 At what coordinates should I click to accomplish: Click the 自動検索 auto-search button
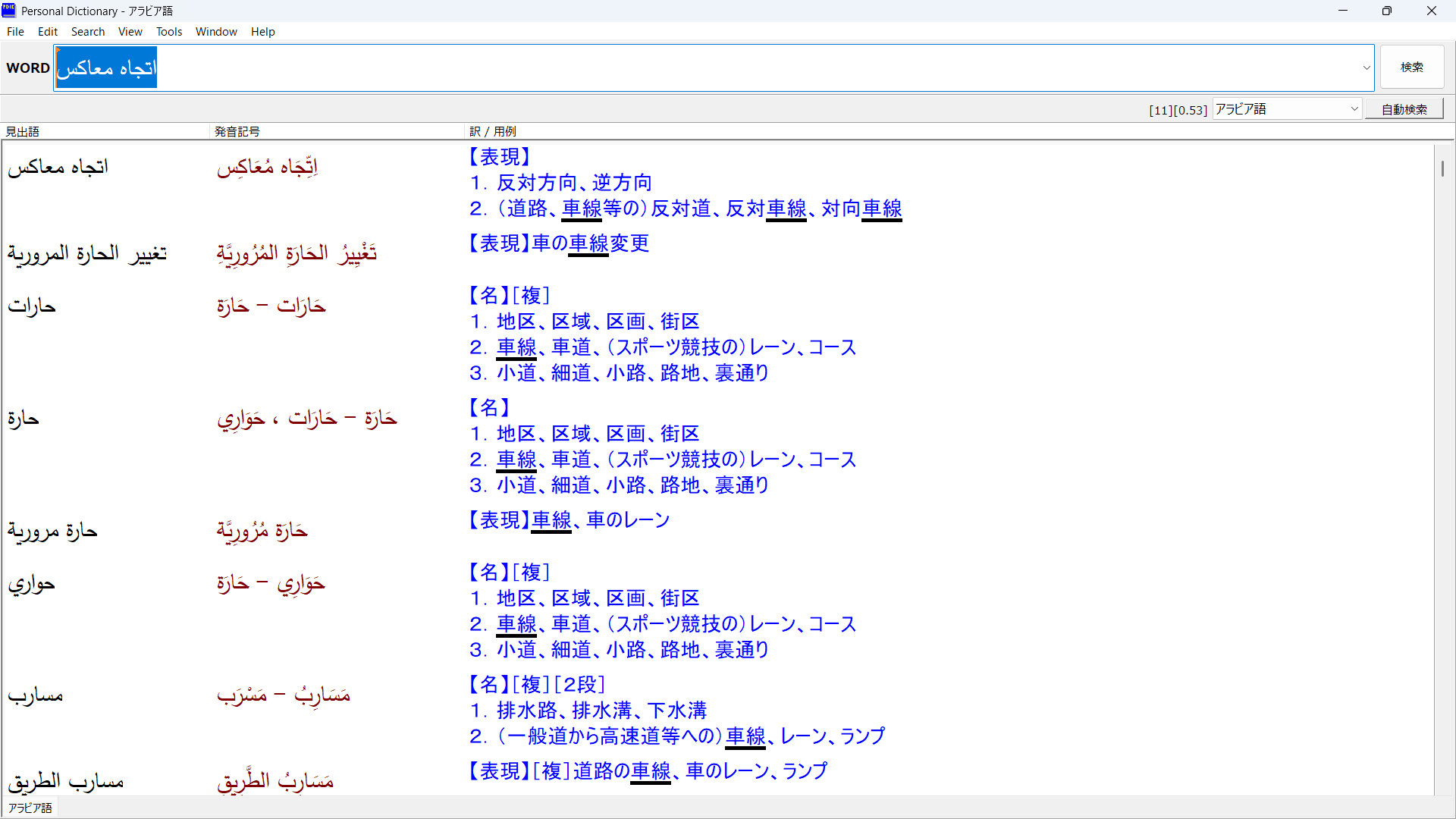[x=1404, y=109]
